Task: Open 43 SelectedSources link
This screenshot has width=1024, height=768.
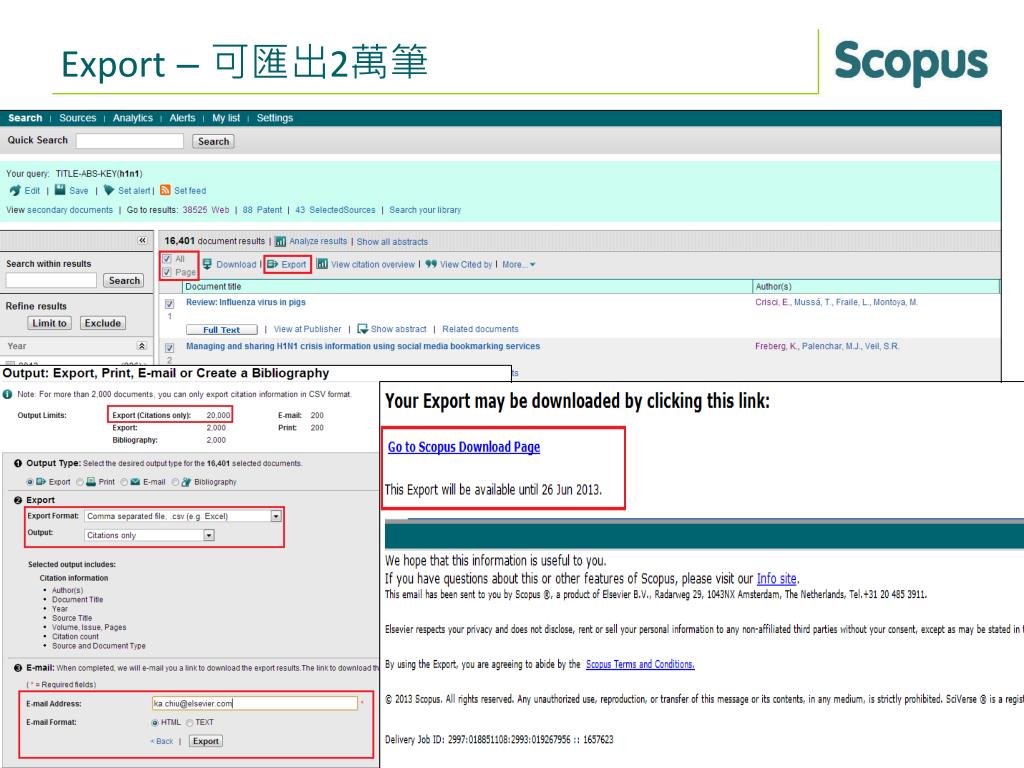Action: click(x=335, y=210)
